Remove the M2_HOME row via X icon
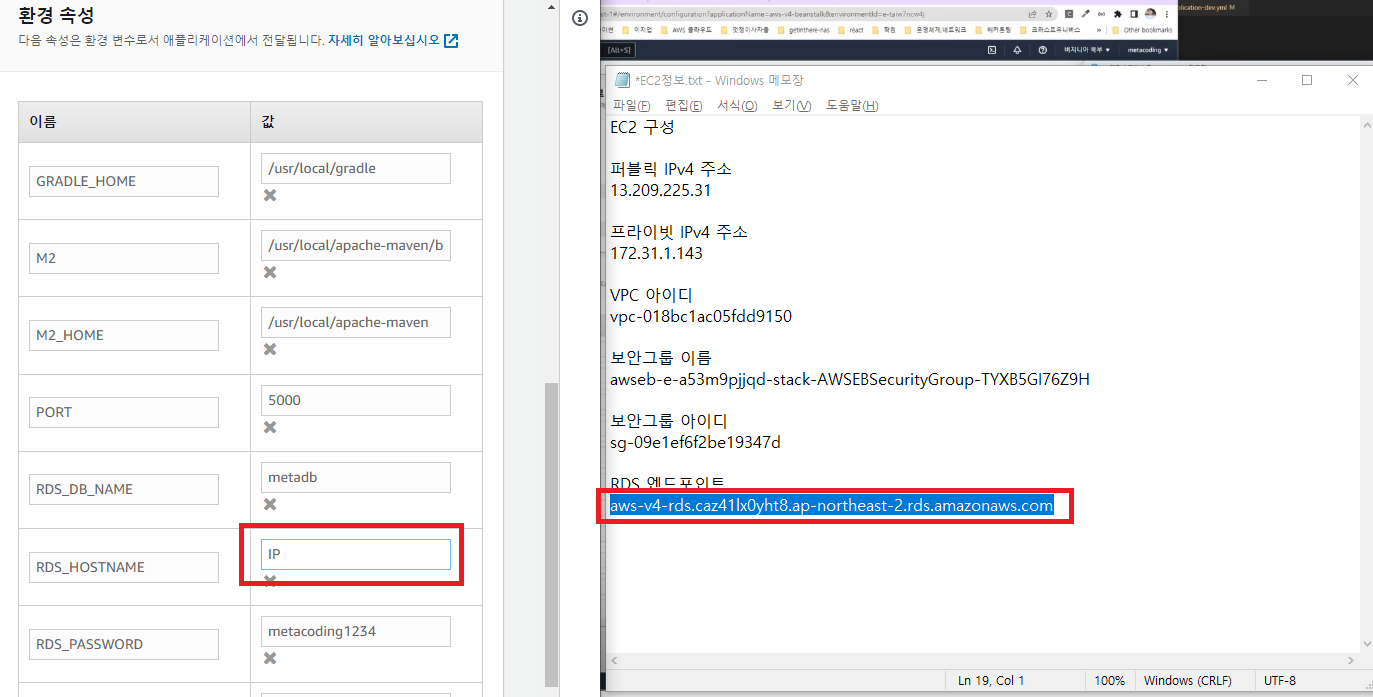Image resolution: width=1373 pixels, height=697 pixels. pos(270,349)
